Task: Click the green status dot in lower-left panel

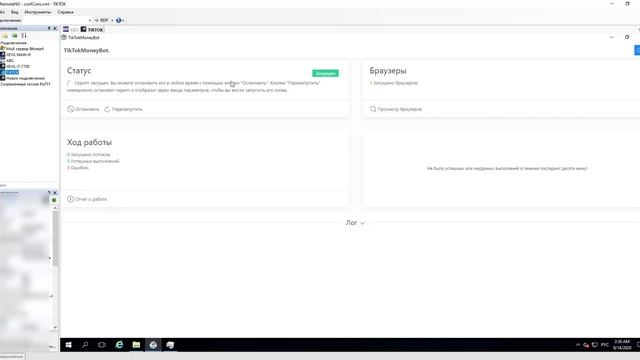Action: [54, 200]
